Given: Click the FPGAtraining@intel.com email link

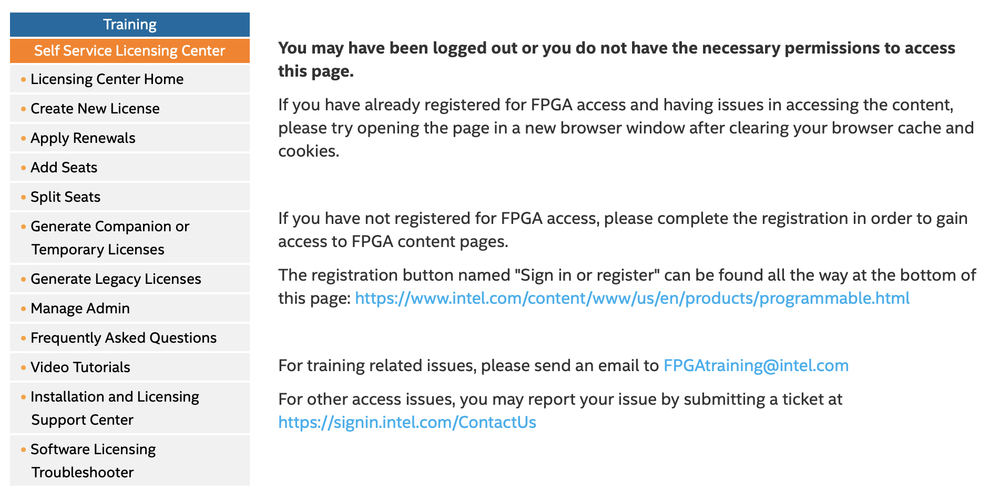Looking at the screenshot, I should (756, 366).
